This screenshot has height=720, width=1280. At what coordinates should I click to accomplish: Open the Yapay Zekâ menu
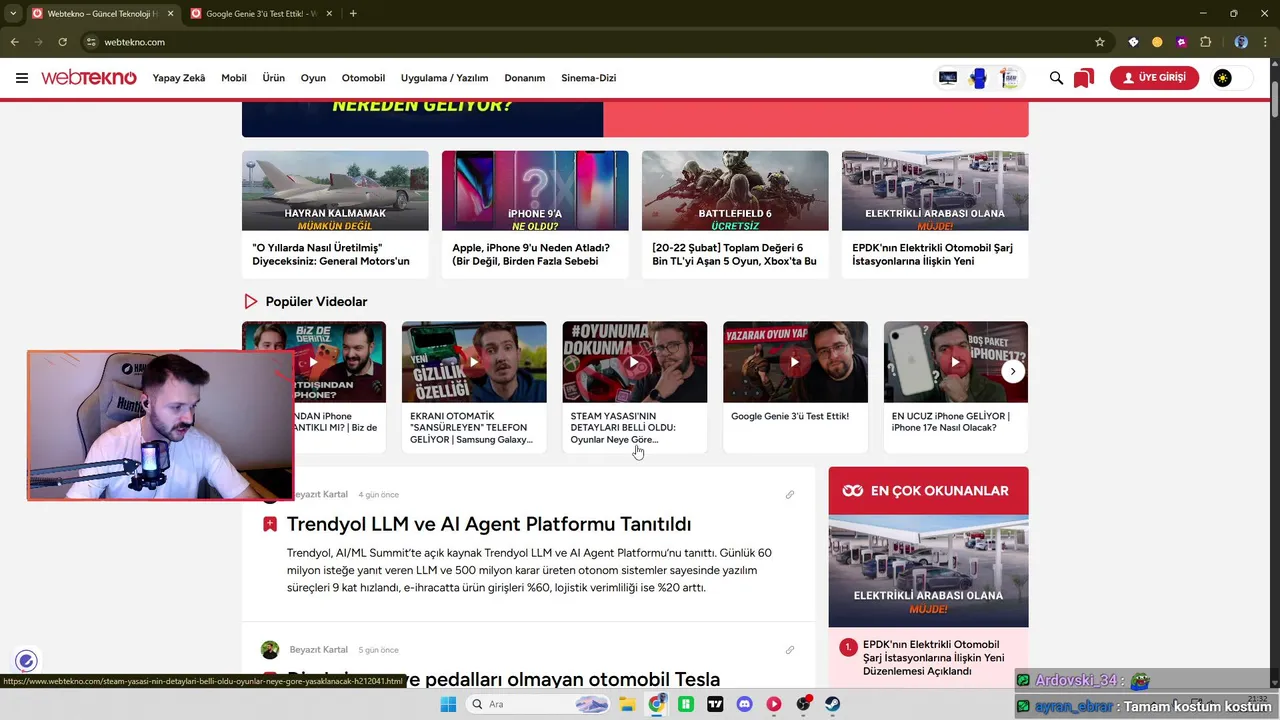(x=179, y=78)
